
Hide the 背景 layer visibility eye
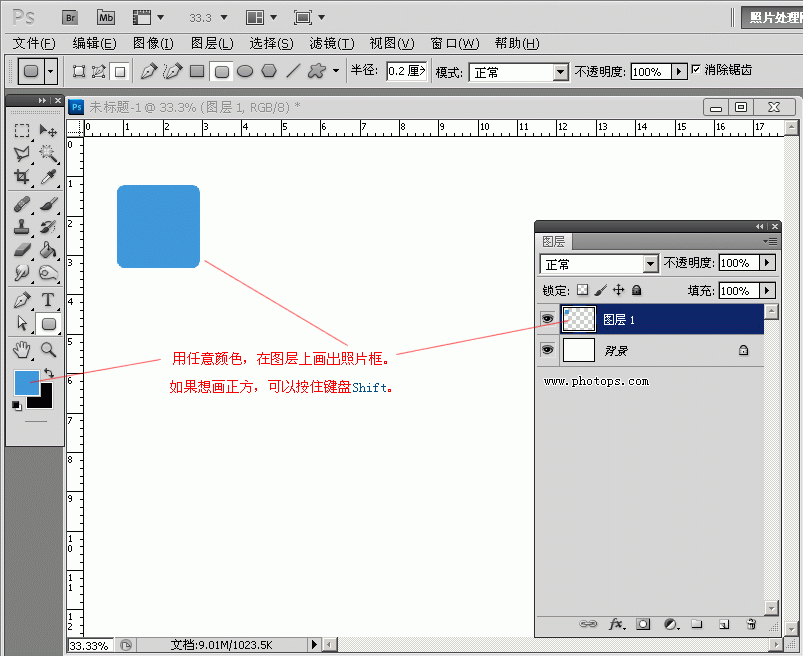547,349
